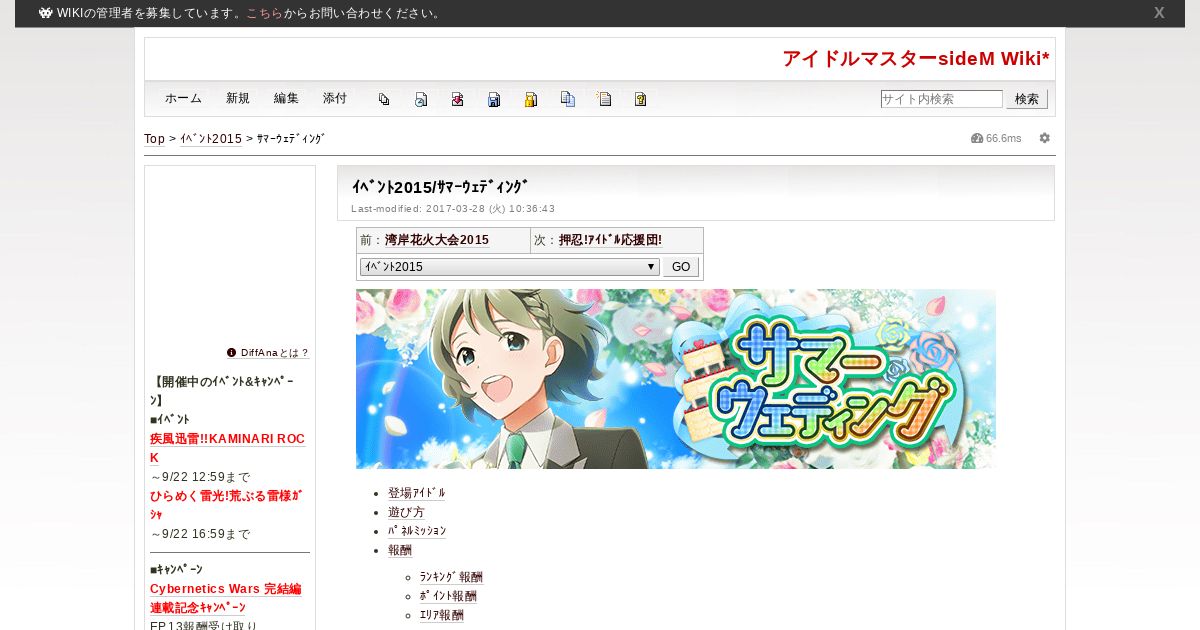Image resolution: width=1200 pixels, height=630 pixels.
Task: Click the yellow padlock freeze icon
Action: coord(531,99)
